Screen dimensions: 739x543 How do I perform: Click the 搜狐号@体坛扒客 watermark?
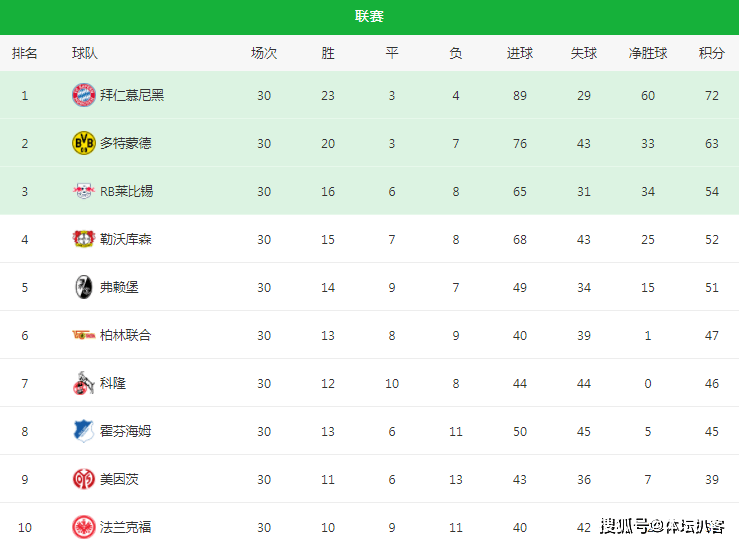click(662, 526)
